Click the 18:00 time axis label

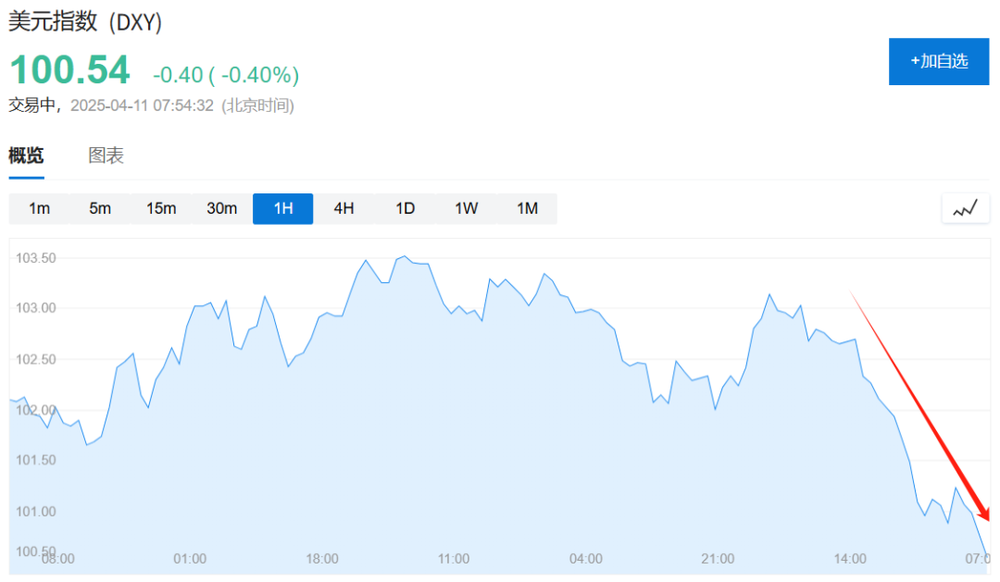coord(322,559)
